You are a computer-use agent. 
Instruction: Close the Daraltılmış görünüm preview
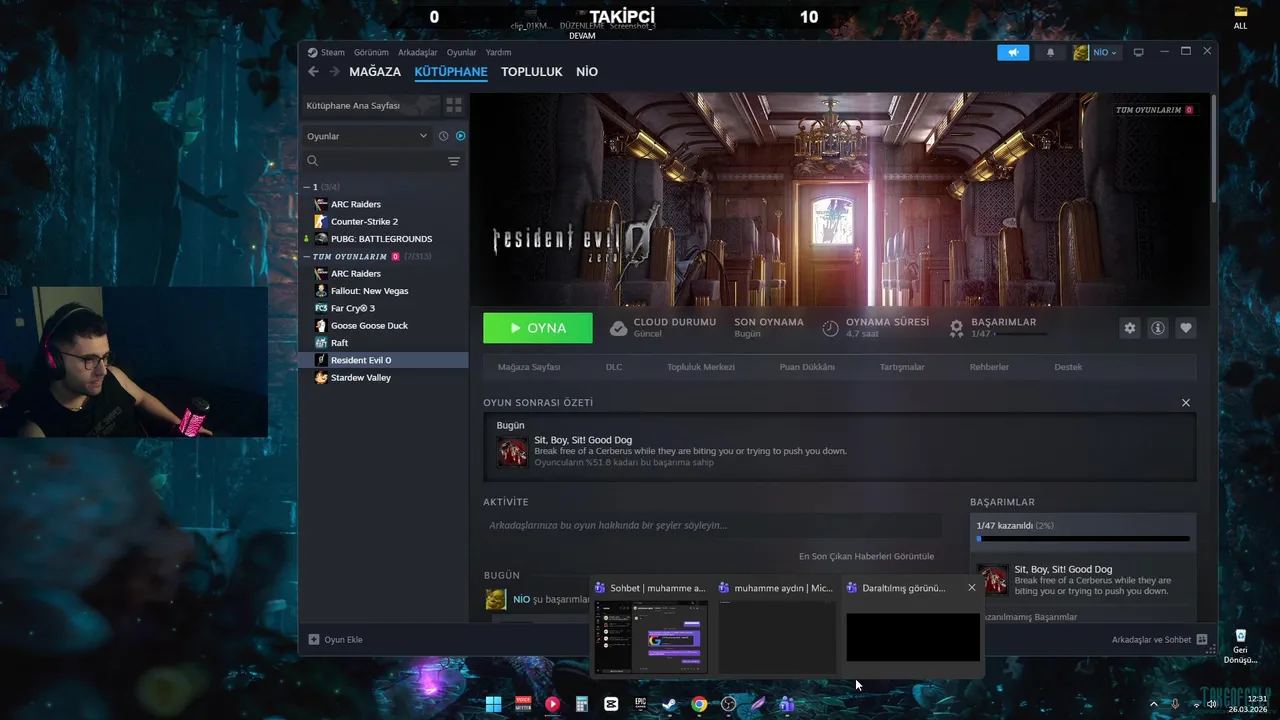point(971,588)
